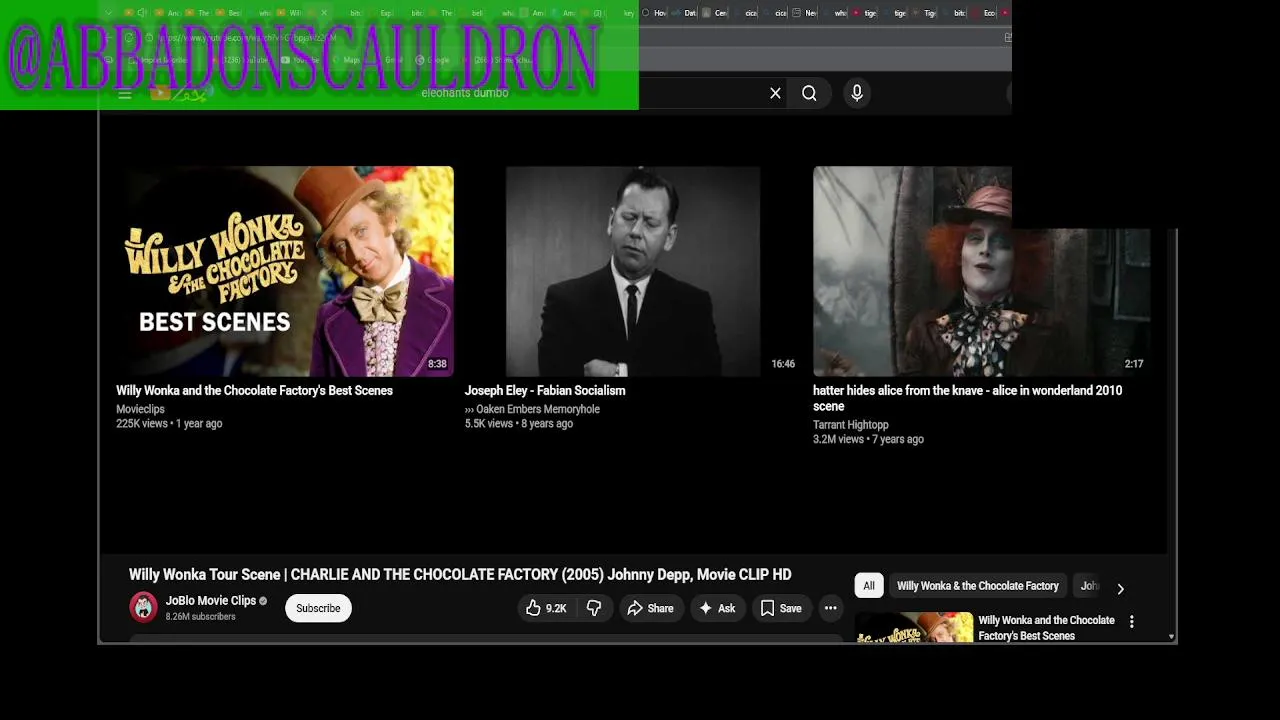Clear the search box with the X icon
This screenshot has height=720, width=1280.
775,93
